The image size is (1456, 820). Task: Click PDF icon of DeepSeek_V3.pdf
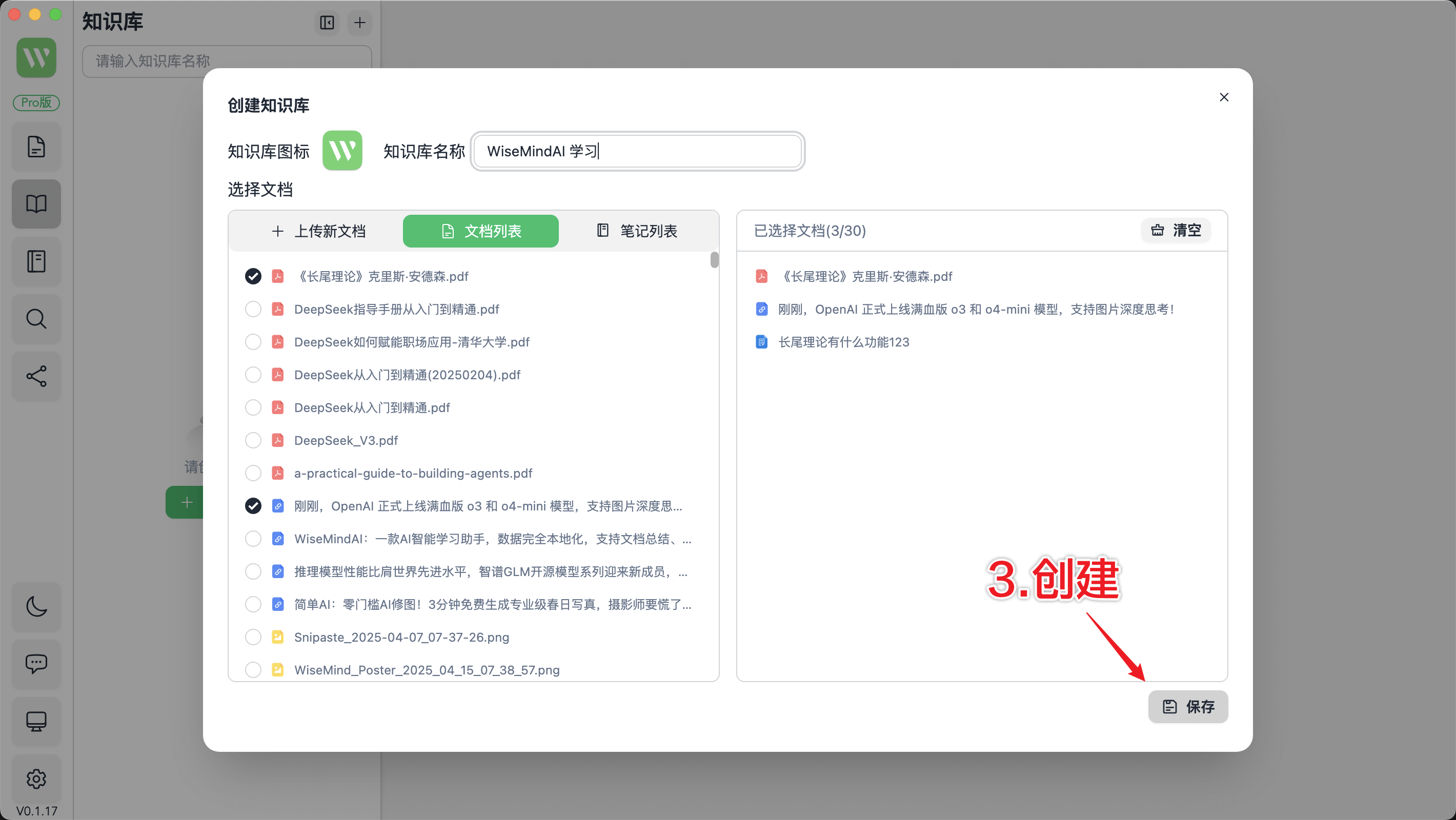tap(277, 440)
